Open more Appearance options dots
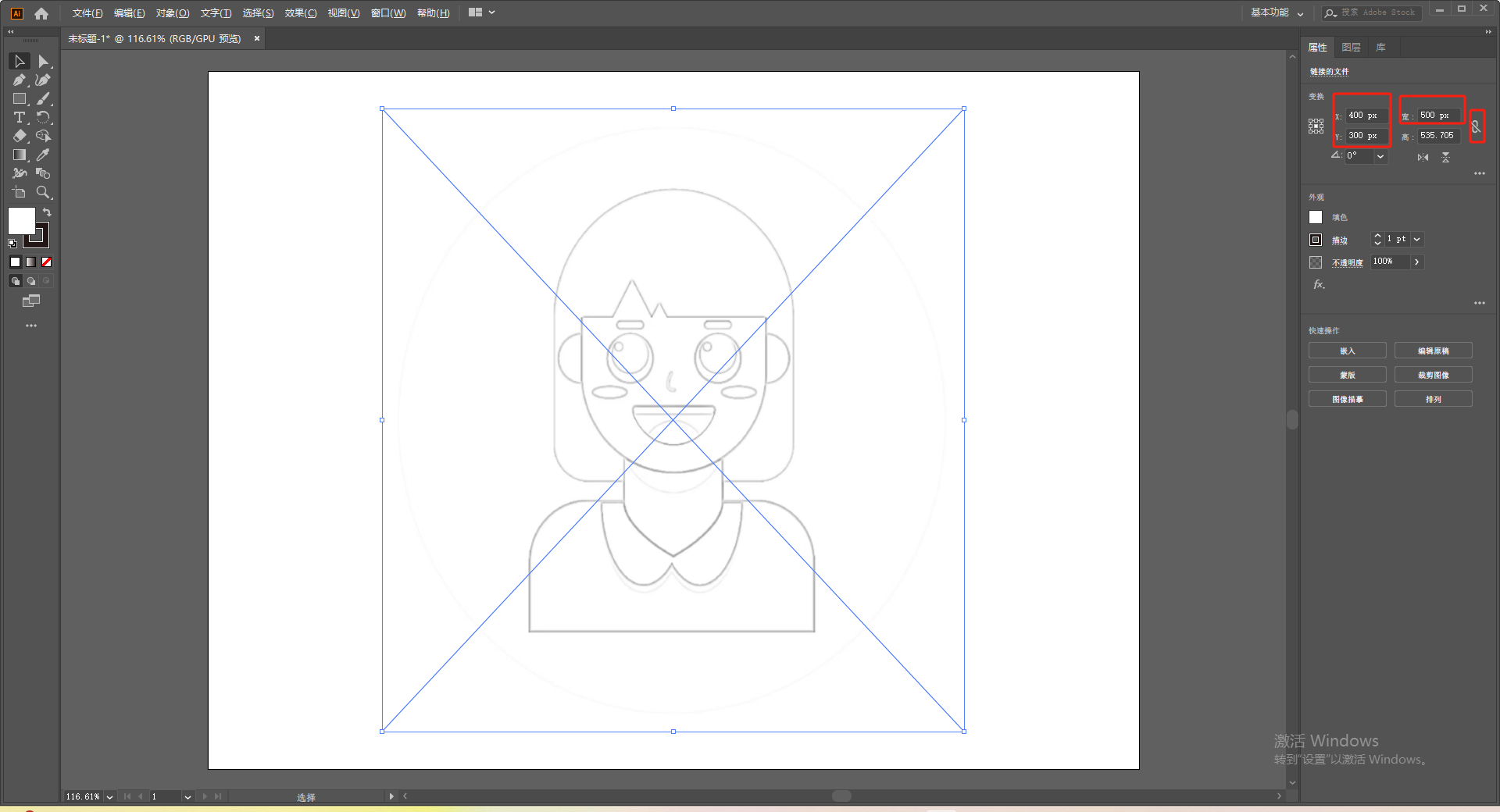 coord(1480,303)
